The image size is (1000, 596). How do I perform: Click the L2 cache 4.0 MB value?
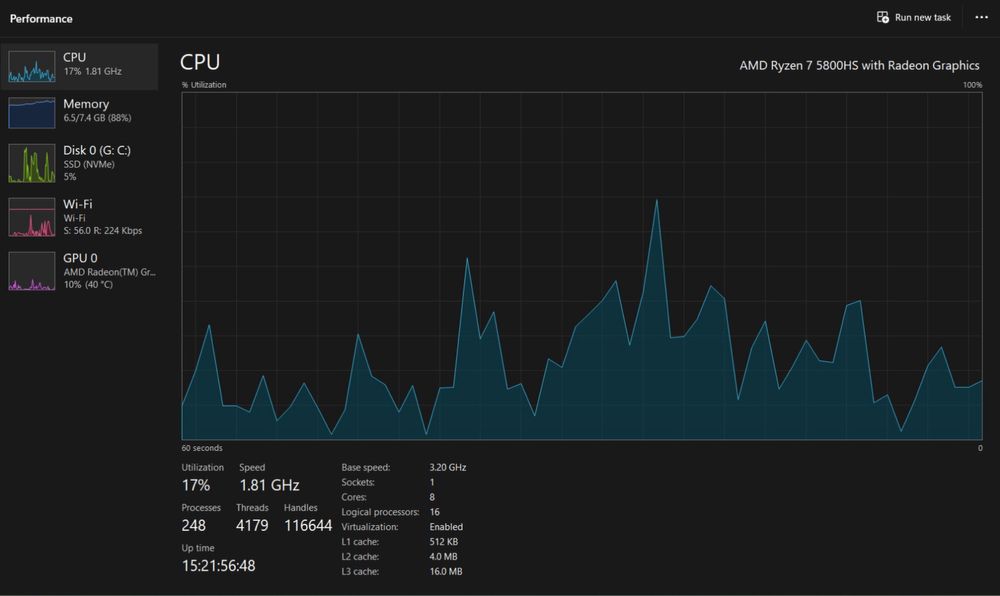pos(443,556)
